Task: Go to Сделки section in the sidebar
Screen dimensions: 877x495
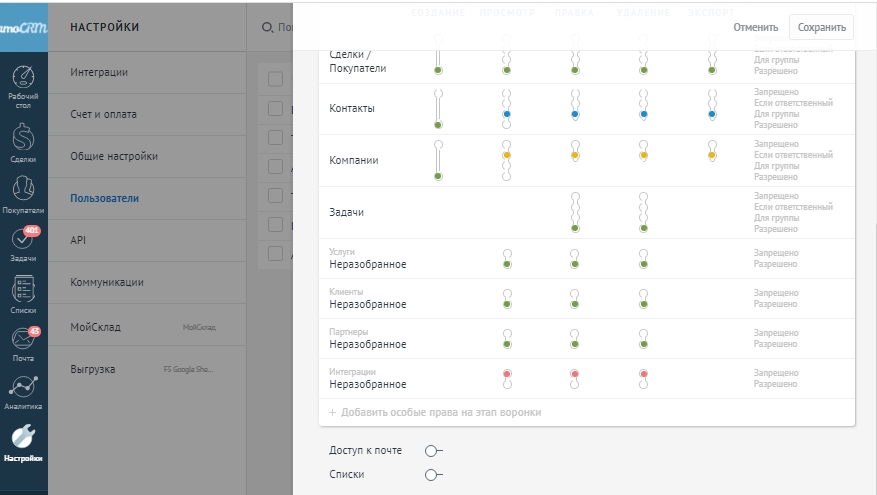Action: pos(23,140)
